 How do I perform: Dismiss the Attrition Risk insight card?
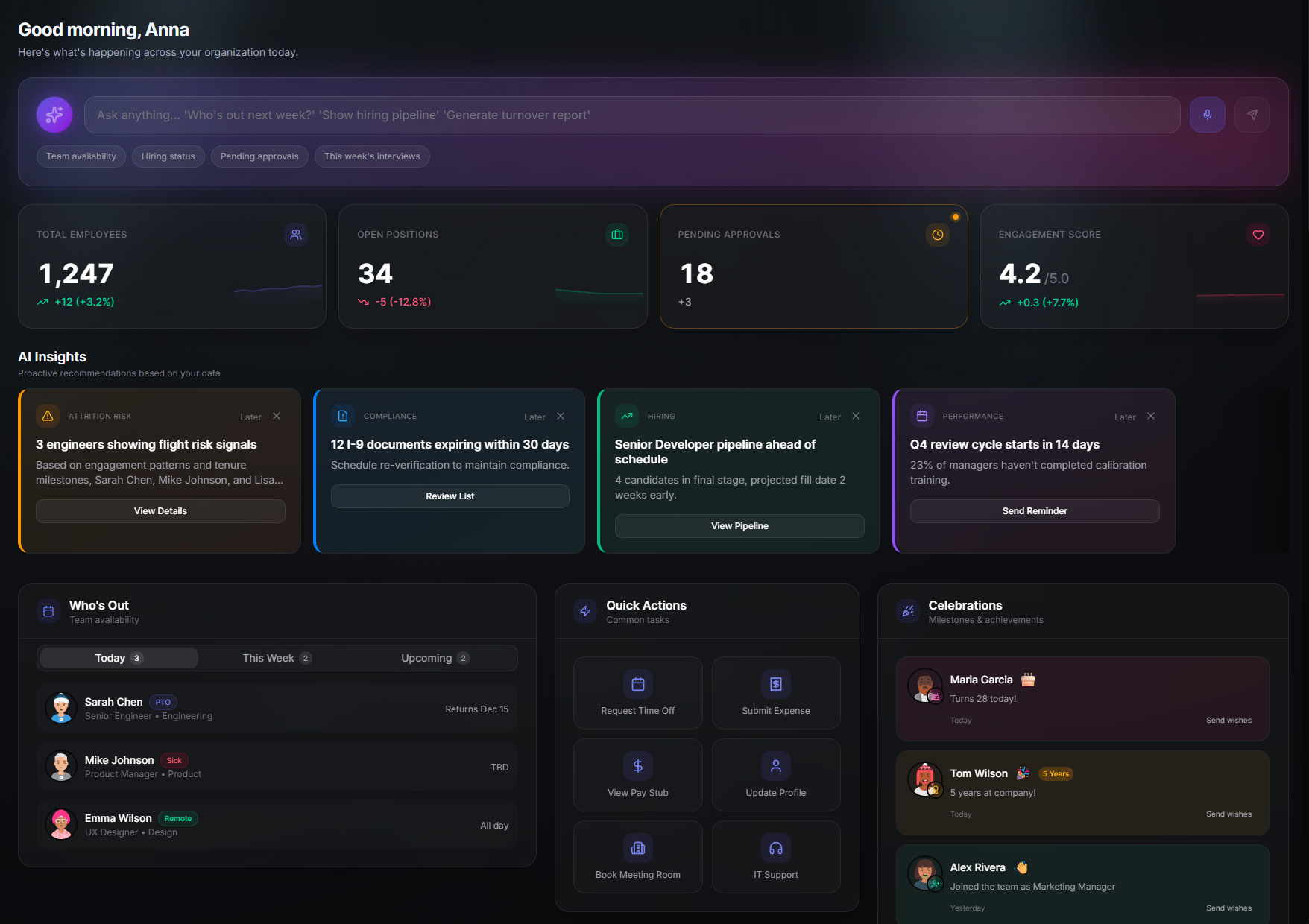coord(277,417)
